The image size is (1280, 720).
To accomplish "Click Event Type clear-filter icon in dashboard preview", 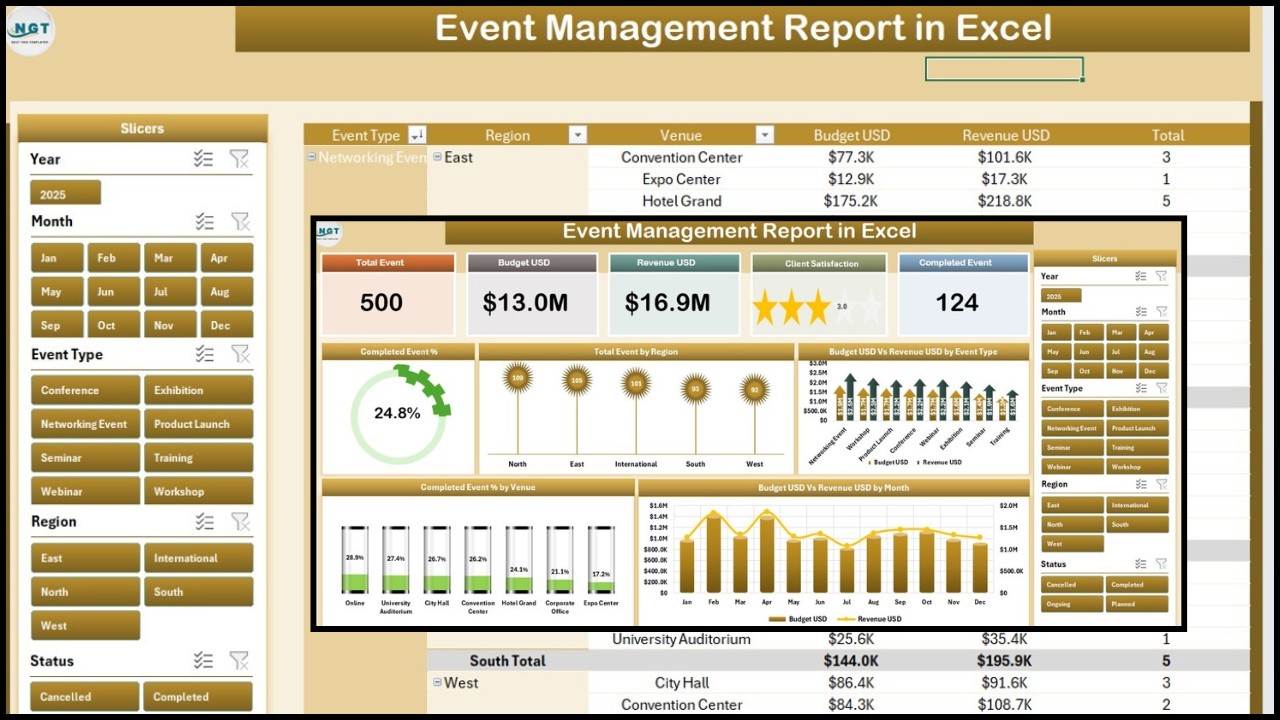I will pyautogui.click(x=1161, y=388).
